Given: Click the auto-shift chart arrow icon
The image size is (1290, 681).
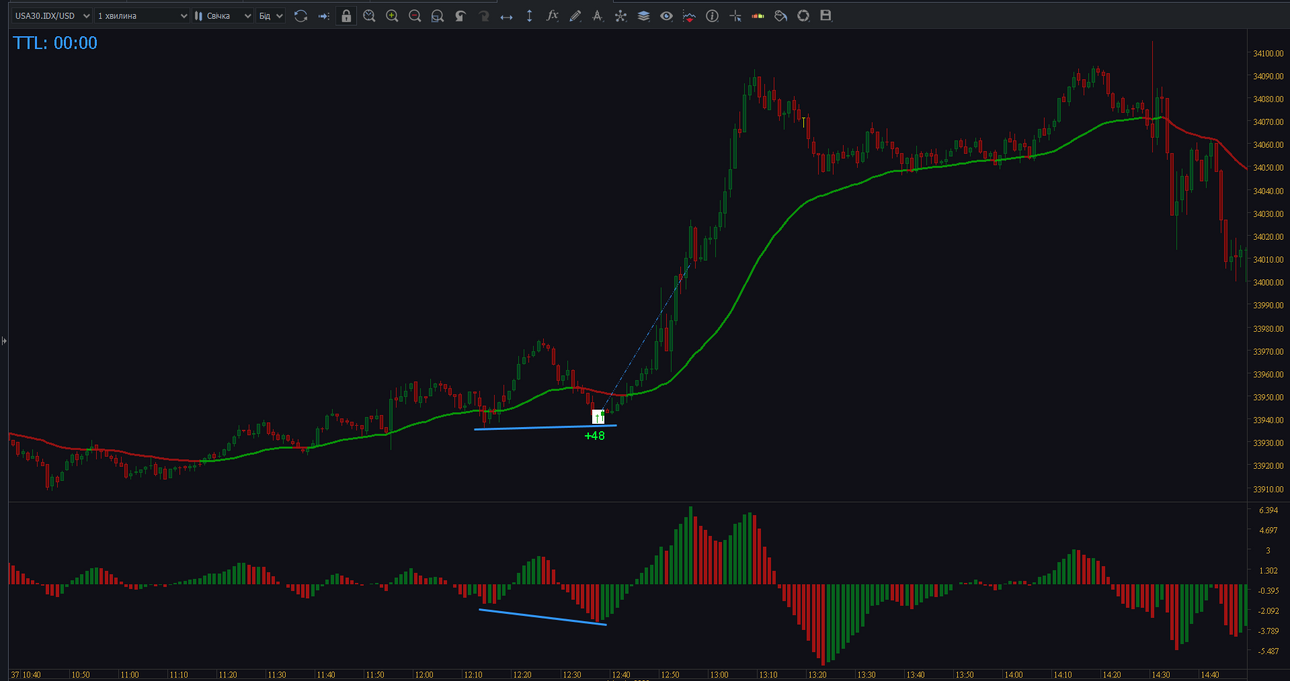Looking at the screenshot, I should click(x=323, y=16).
